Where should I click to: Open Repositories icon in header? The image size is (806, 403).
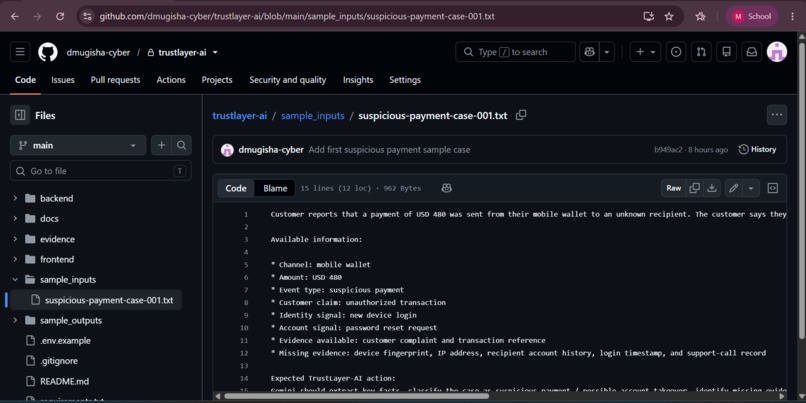(x=726, y=52)
